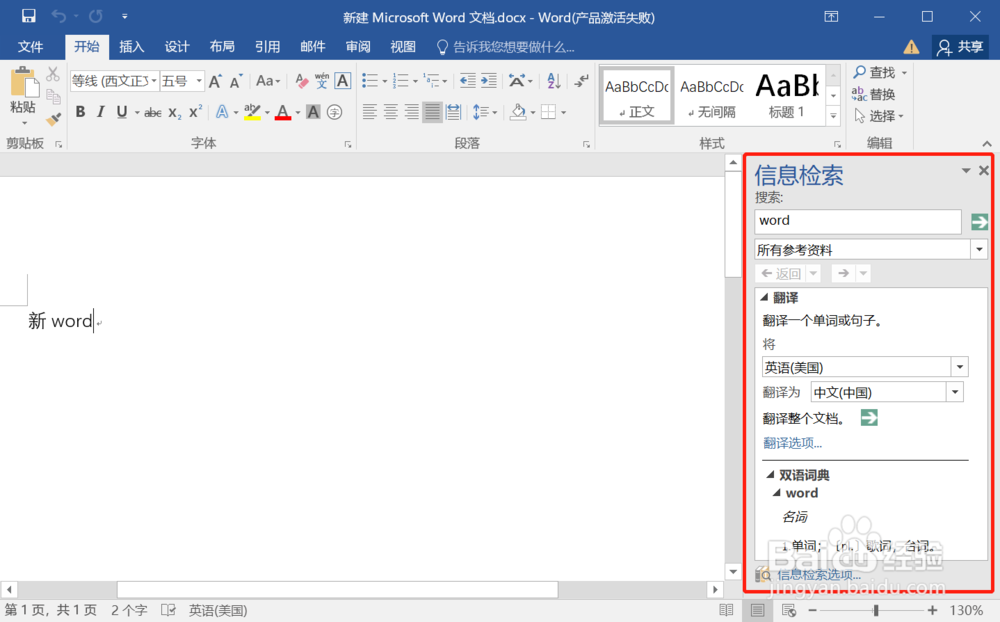Open the font size dropdown

(199, 81)
